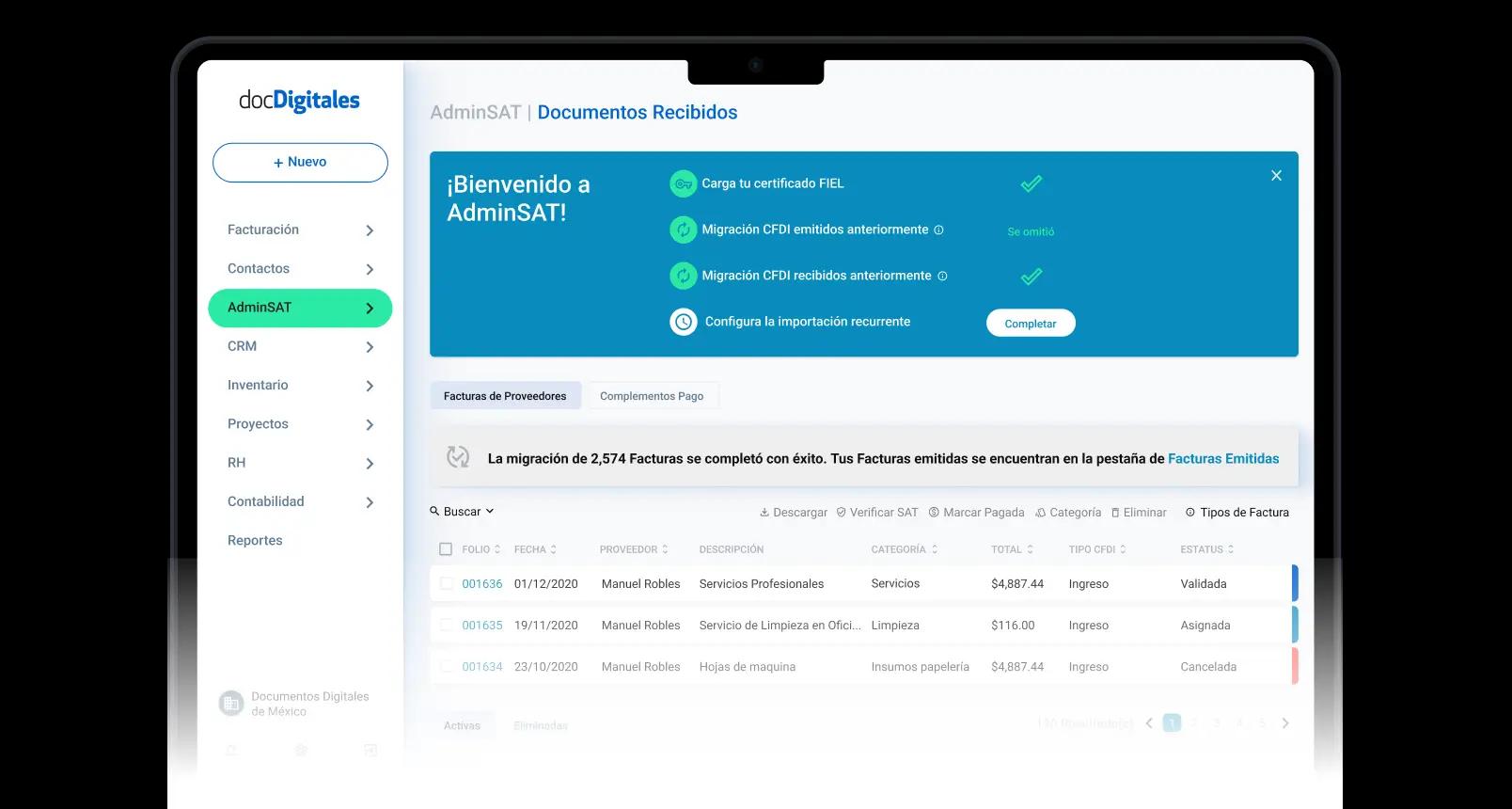Open invoice folio 001634
The image size is (1512, 809).
point(482,667)
